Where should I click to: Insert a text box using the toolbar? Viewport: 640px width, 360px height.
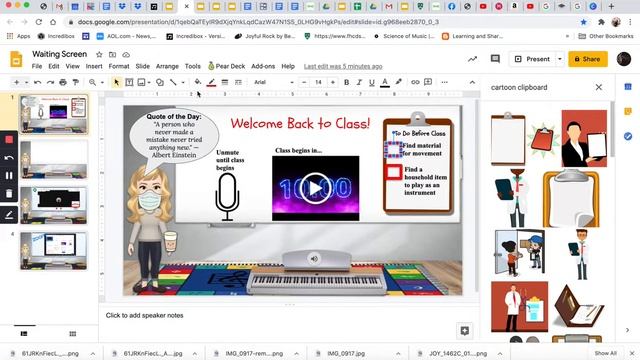pyautogui.click(x=129, y=82)
